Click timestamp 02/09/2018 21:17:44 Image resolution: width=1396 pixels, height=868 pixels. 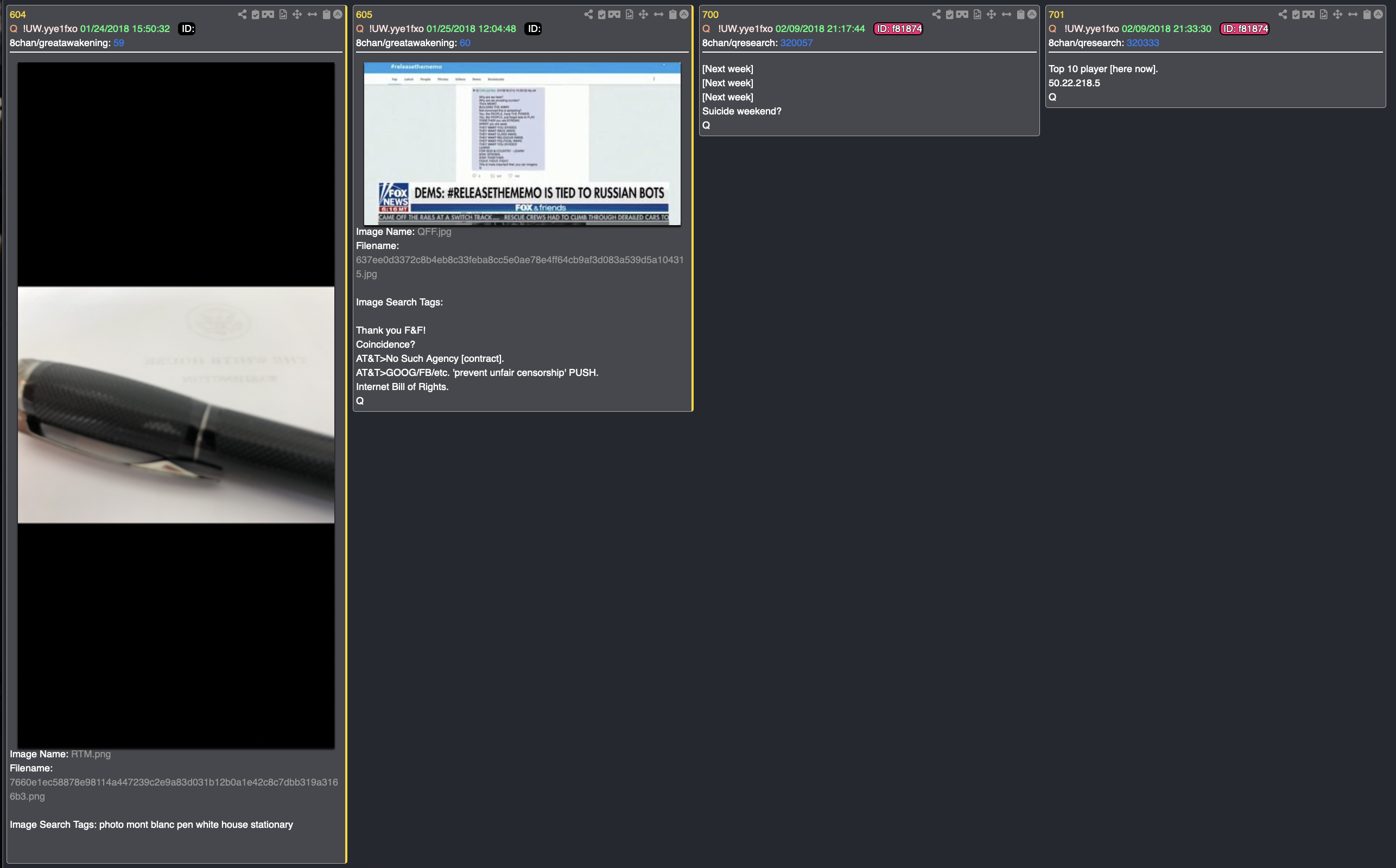(x=820, y=29)
